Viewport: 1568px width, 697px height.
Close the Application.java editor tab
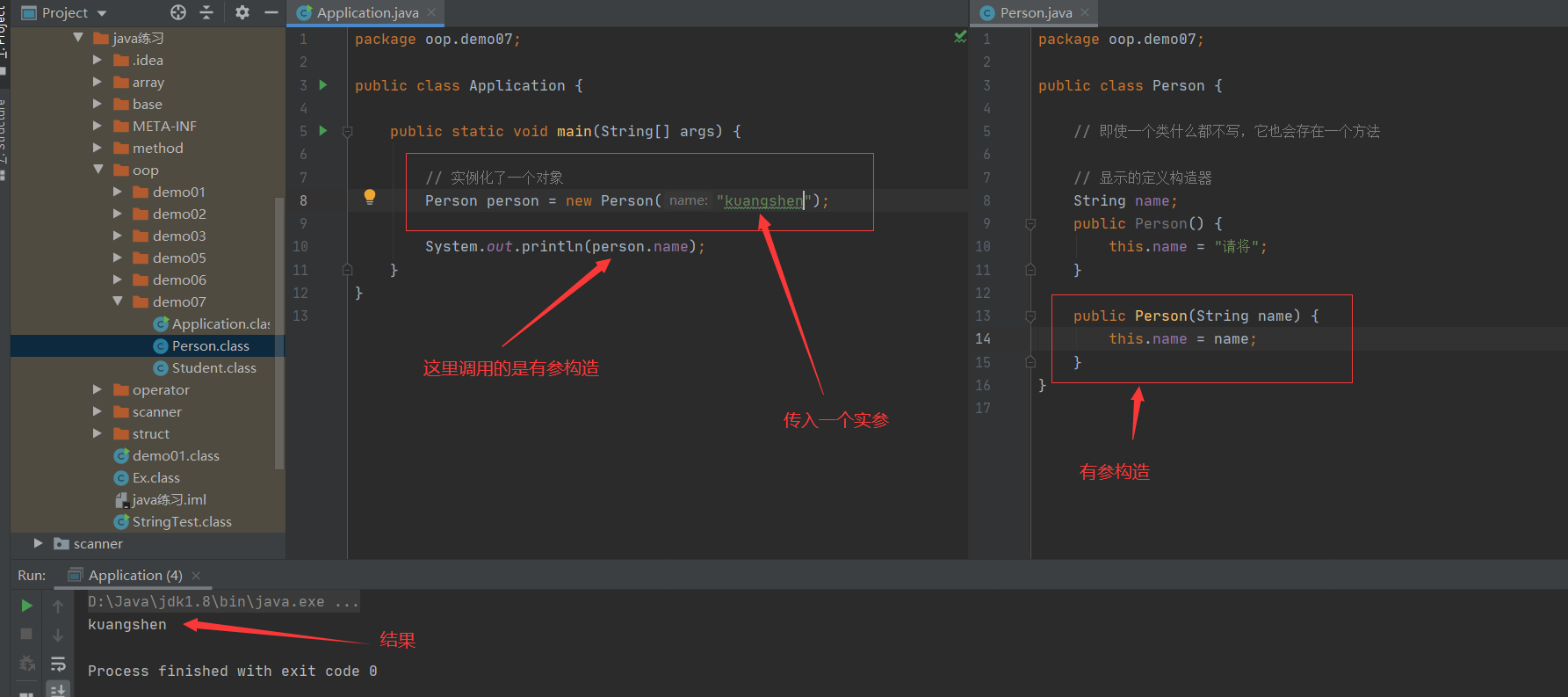pyautogui.click(x=431, y=12)
